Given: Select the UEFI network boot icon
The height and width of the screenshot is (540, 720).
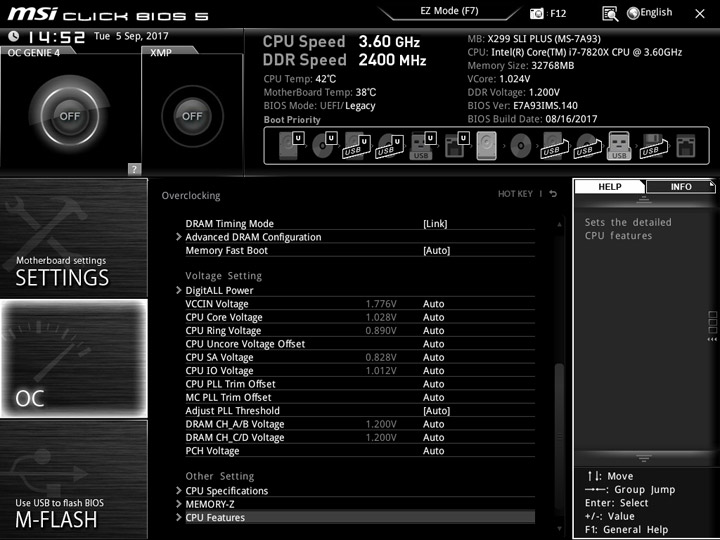Looking at the screenshot, I should pos(456,145).
